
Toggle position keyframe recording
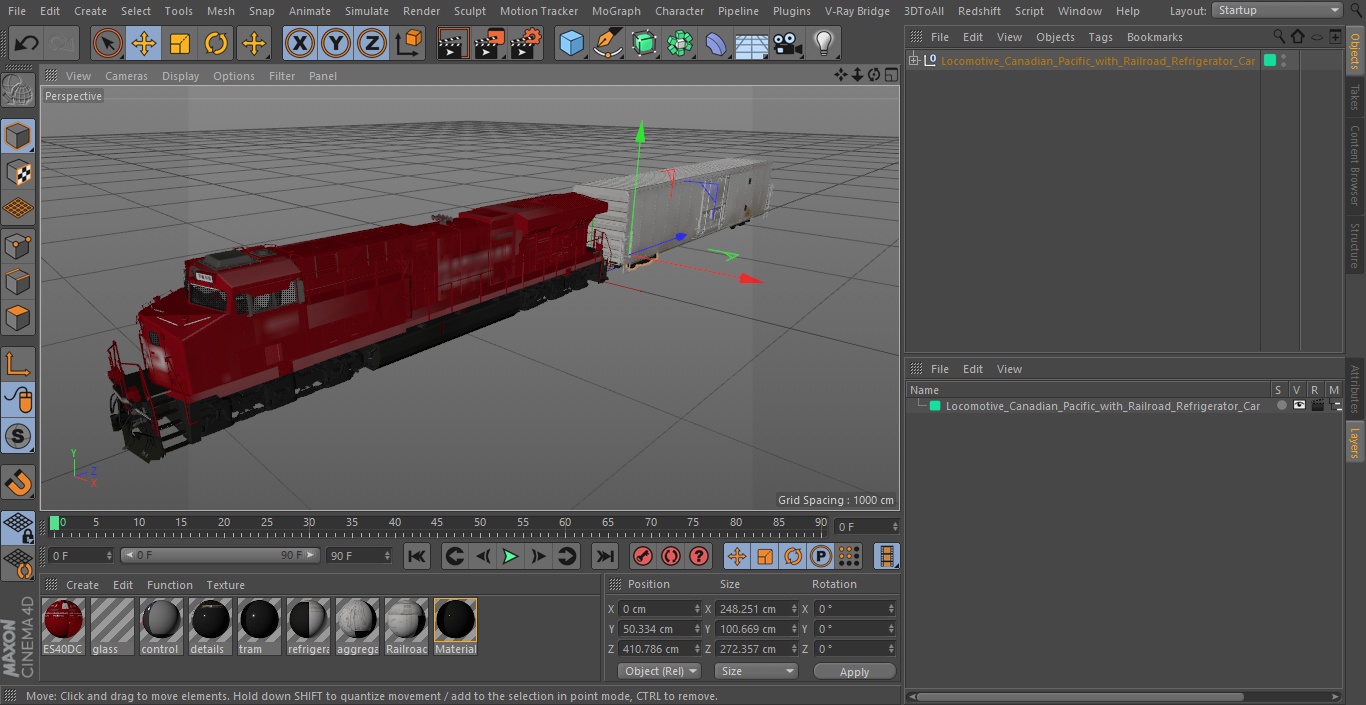click(x=737, y=556)
